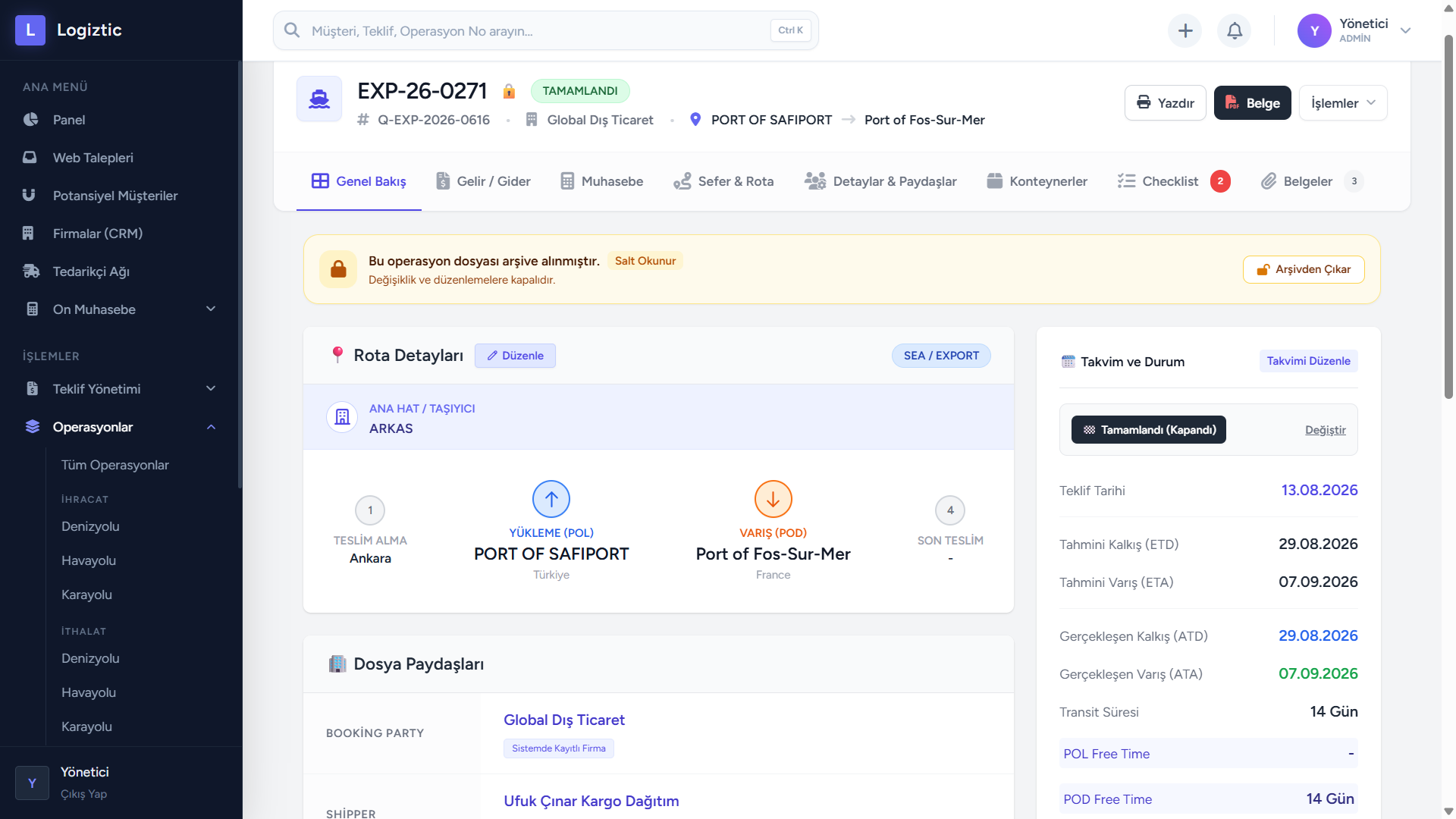Click Arşivden Çıkar button
1456x819 pixels.
point(1304,269)
